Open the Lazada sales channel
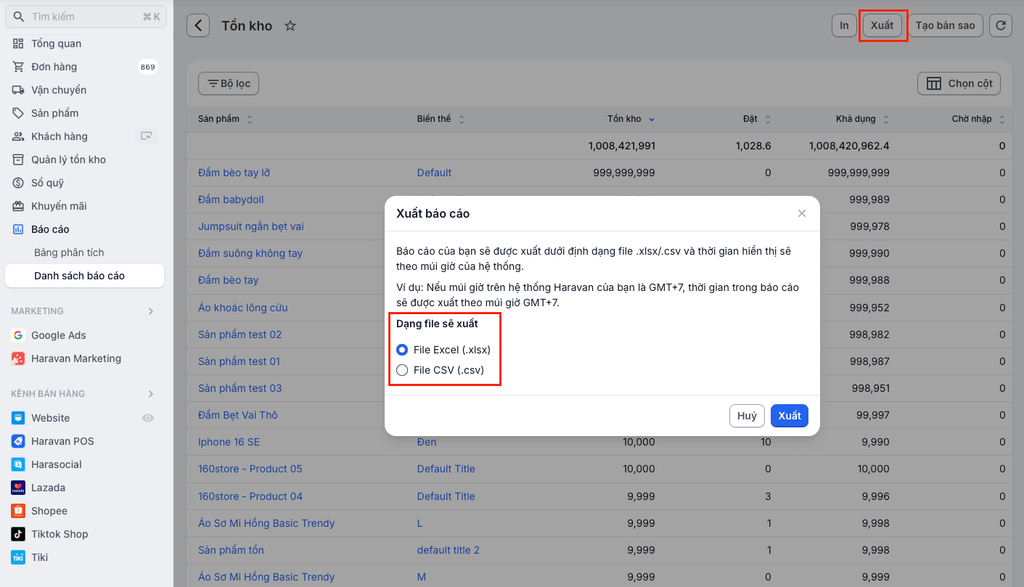The image size is (1024, 587). 48,488
